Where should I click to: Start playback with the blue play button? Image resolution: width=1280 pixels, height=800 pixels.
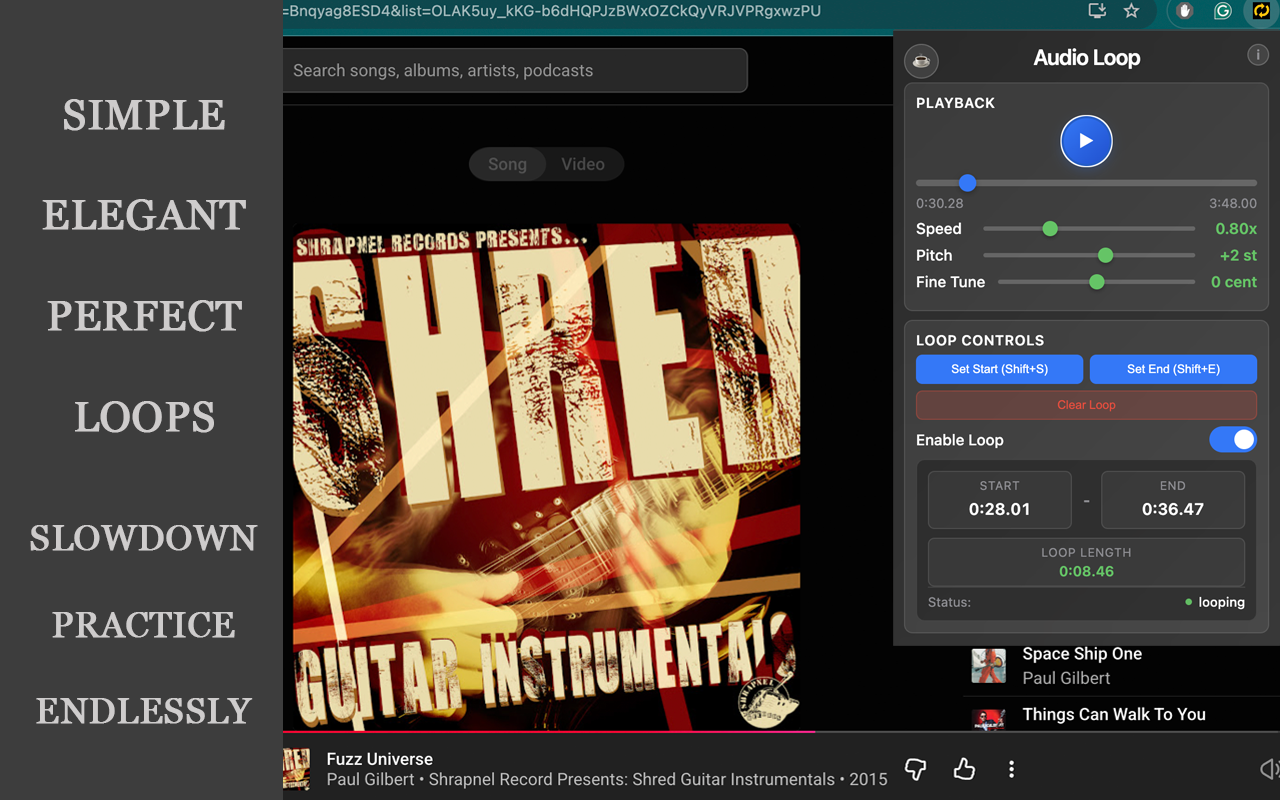tap(1086, 141)
